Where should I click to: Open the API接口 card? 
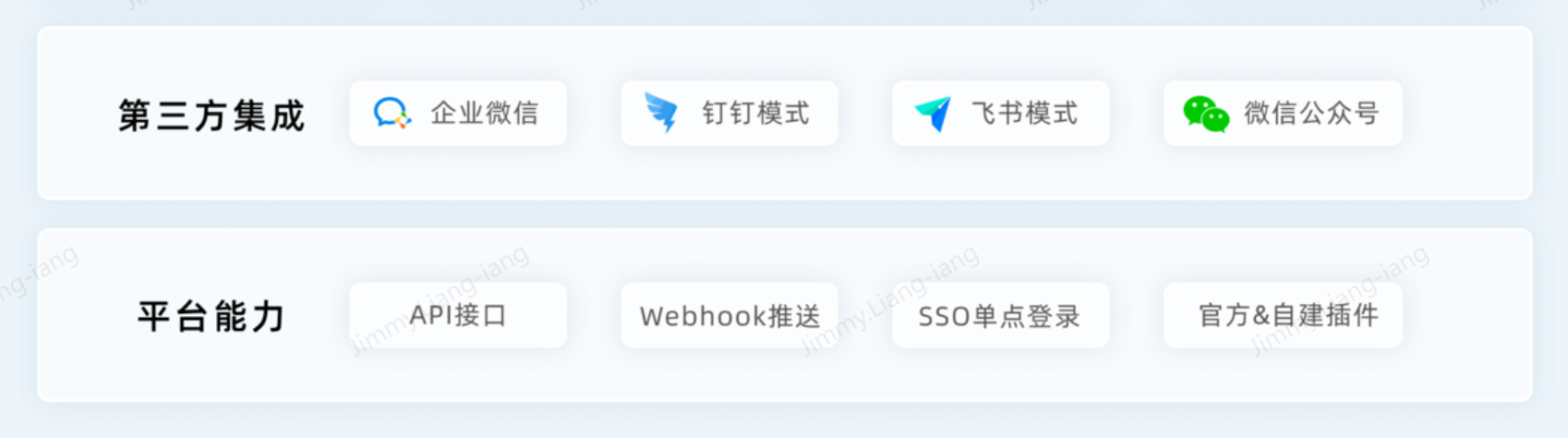click(458, 315)
